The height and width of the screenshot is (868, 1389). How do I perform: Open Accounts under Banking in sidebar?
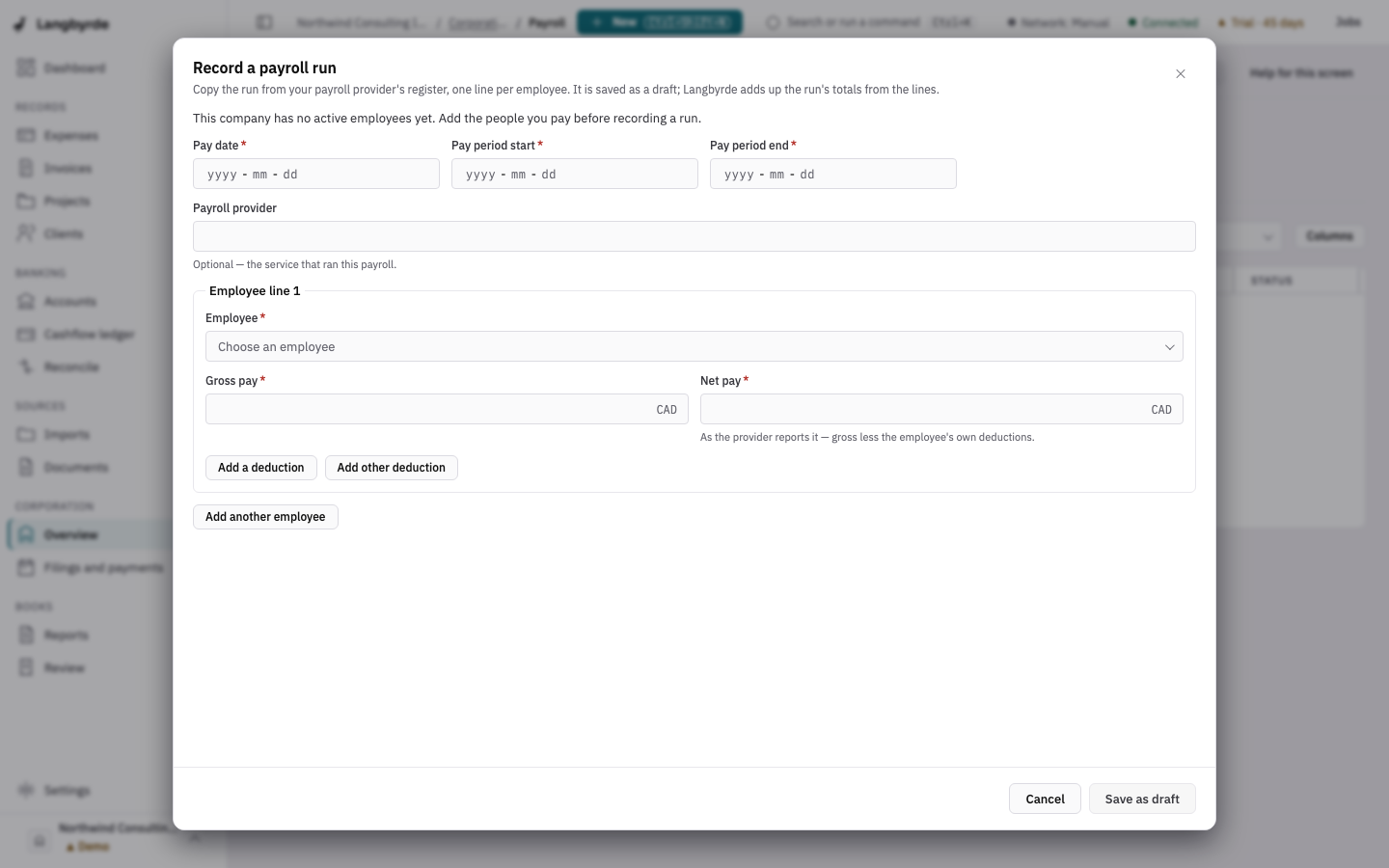[x=89, y=302]
